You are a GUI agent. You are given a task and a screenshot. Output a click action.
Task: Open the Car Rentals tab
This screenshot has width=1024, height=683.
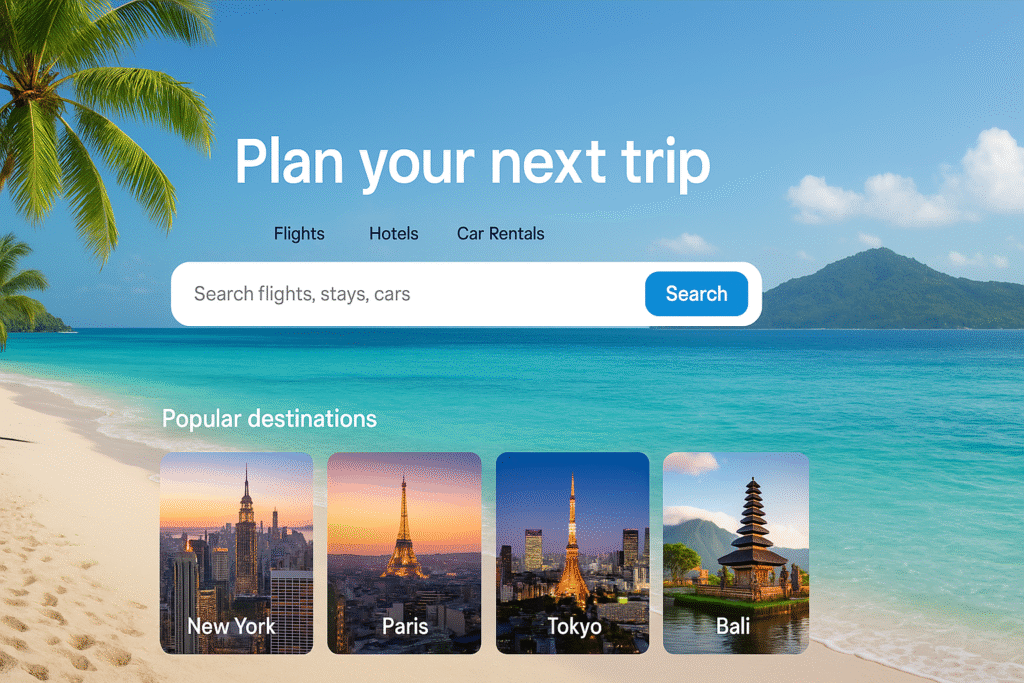500,234
